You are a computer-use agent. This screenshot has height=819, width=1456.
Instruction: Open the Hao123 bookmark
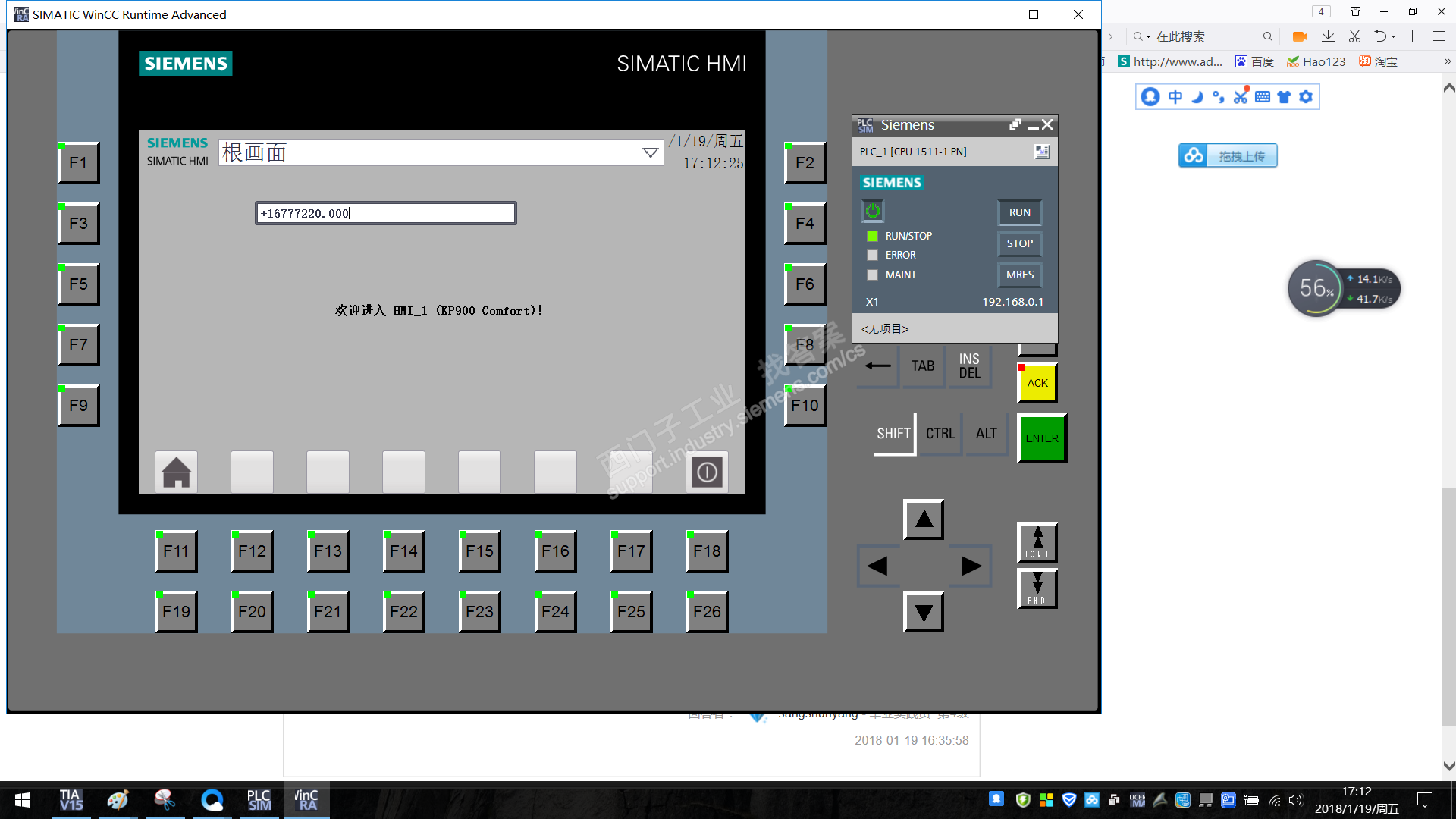point(1316,61)
